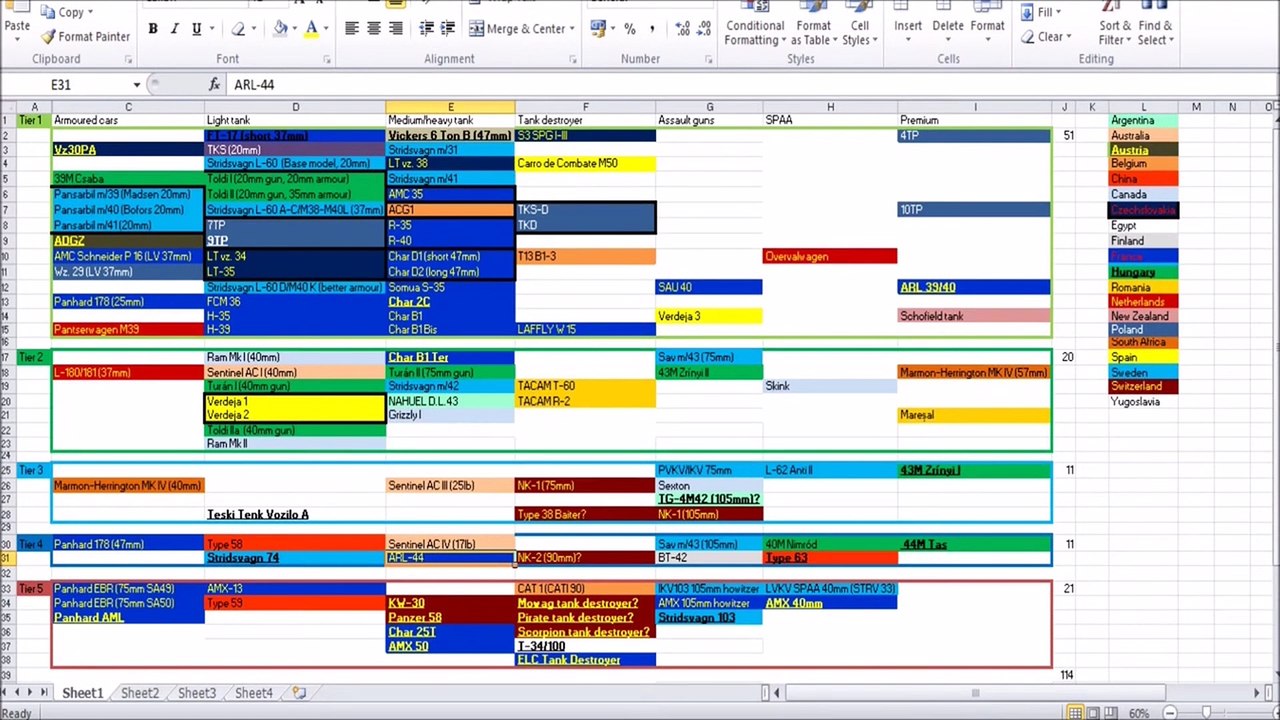Decrease indent
This screenshot has width=1280, height=720.
(x=427, y=29)
